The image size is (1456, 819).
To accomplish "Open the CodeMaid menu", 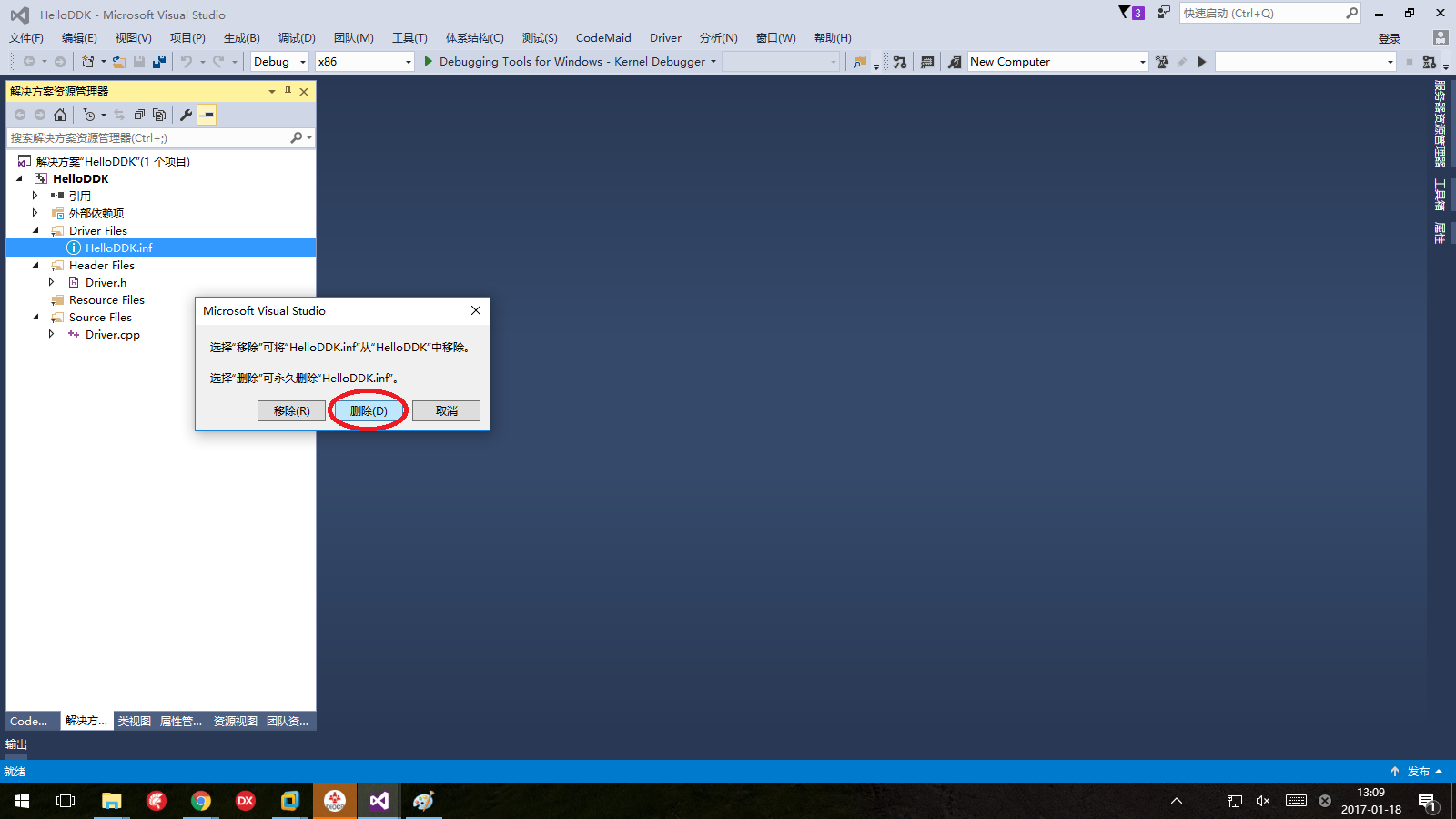I will pyautogui.click(x=603, y=38).
